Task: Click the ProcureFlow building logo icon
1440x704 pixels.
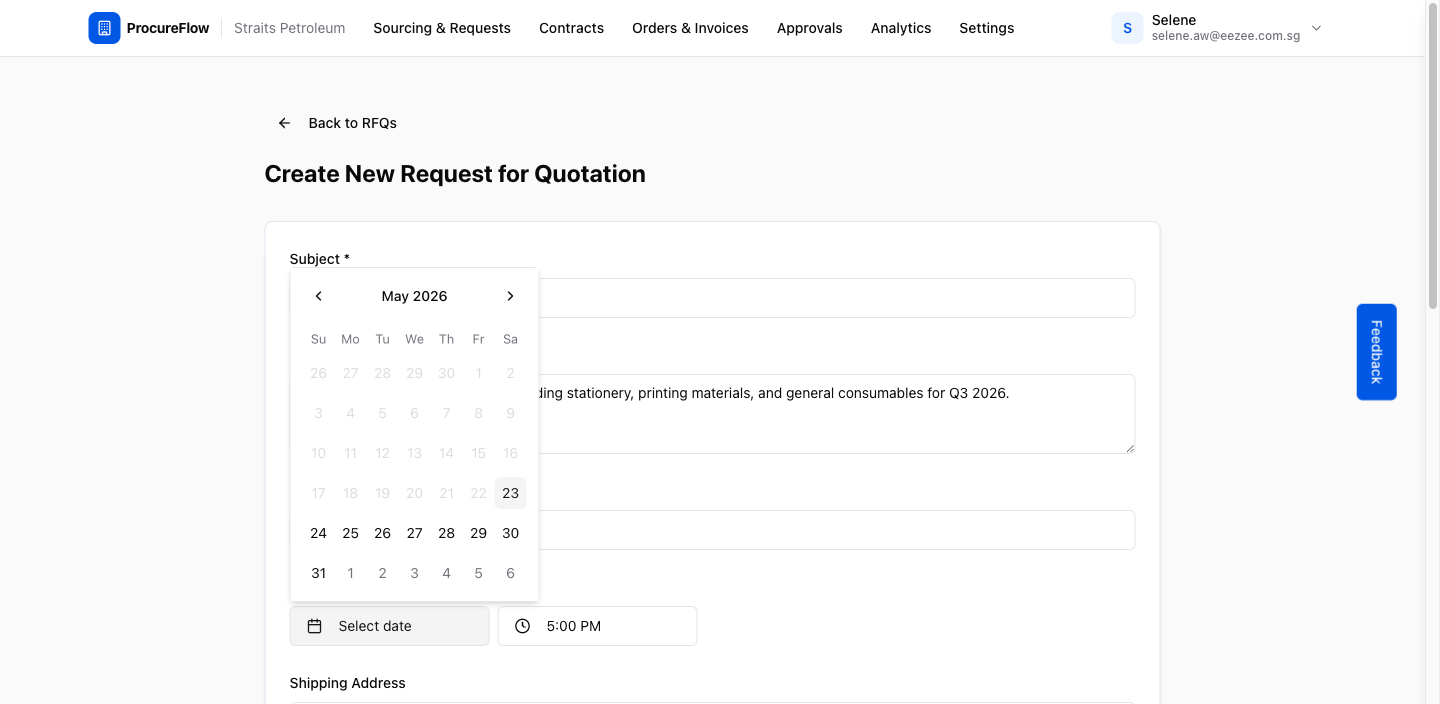Action: click(104, 28)
